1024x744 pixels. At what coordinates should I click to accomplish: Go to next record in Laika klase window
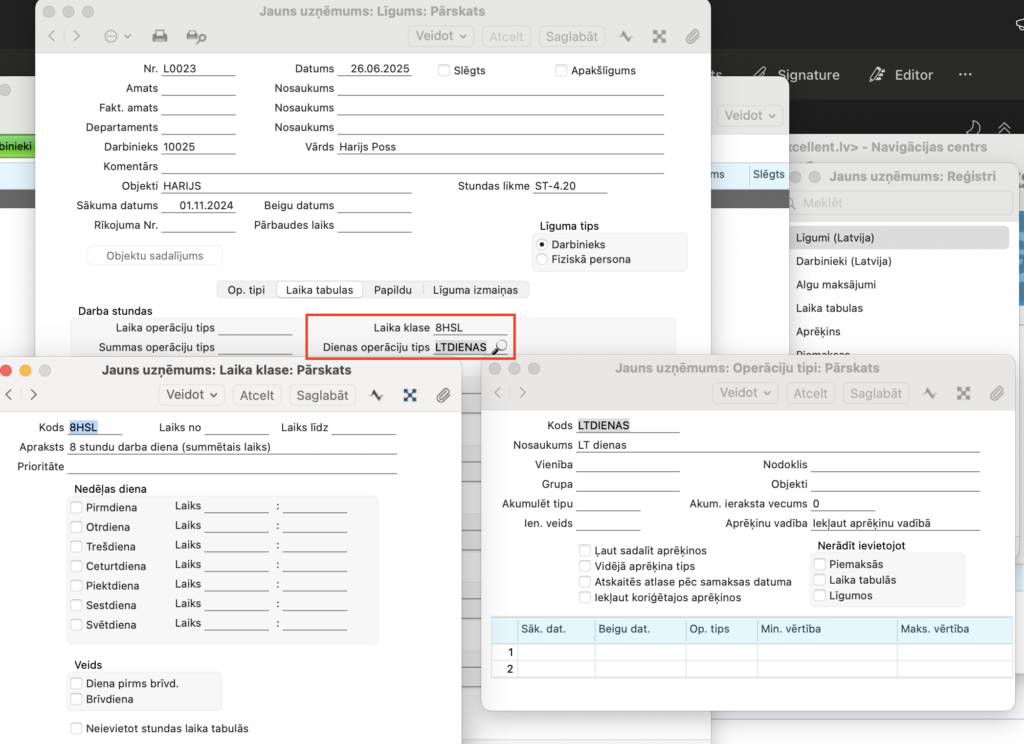pyautogui.click(x=34, y=395)
